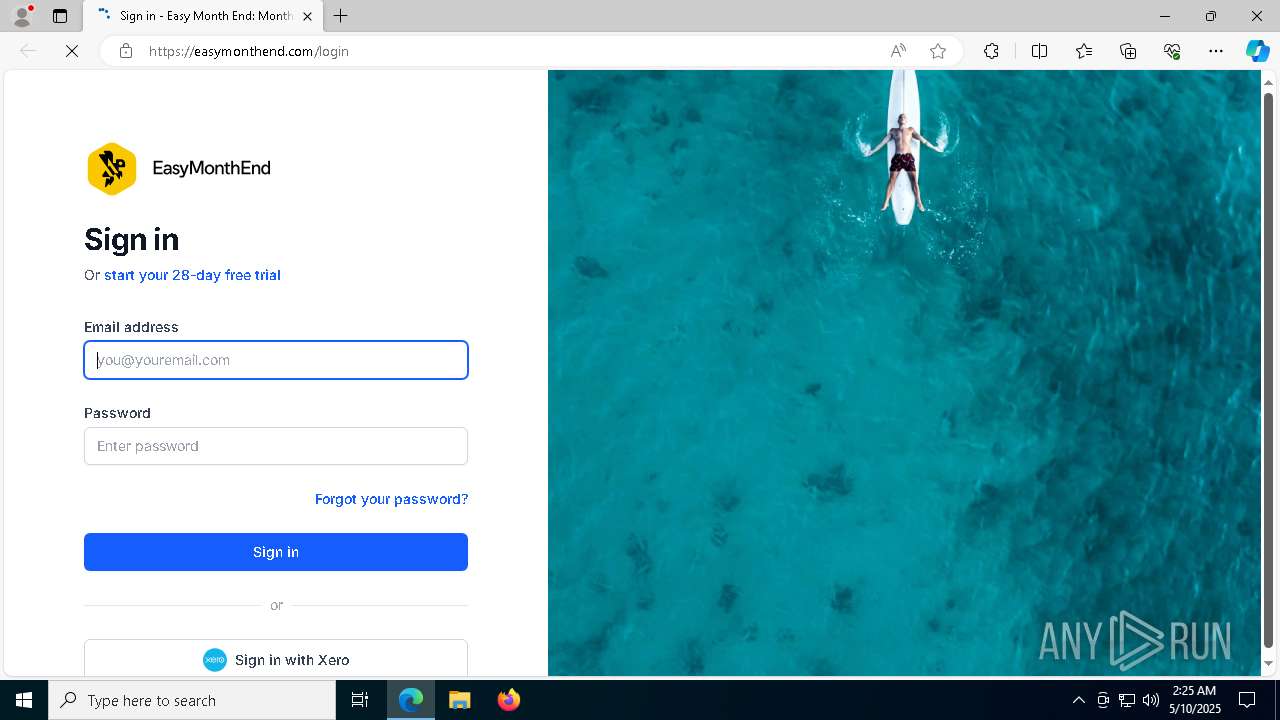The height and width of the screenshot is (720, 1280).
Task: Open the Windows Start menu
Action: coord(24,700)
